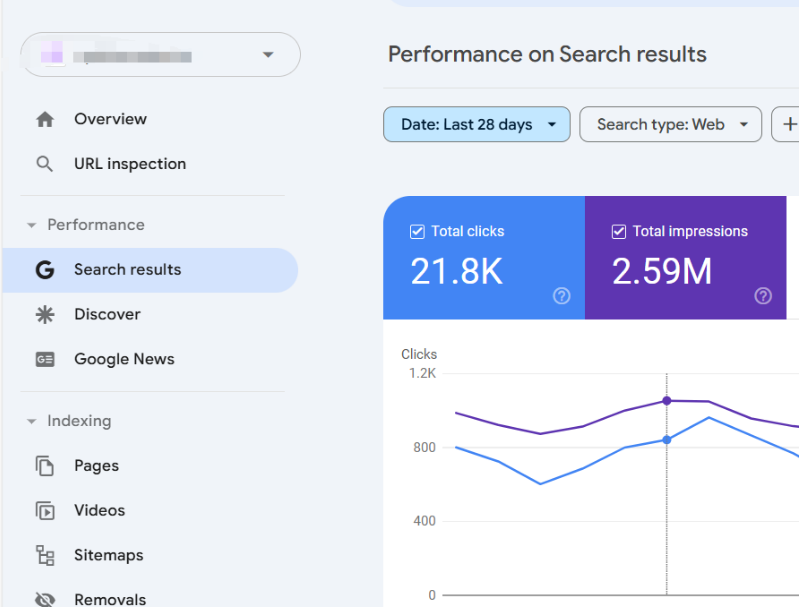Viewport: 805px width, 607px height.
Task: Click the URL inspection magnifier icon
Action: tap(45, 164)
